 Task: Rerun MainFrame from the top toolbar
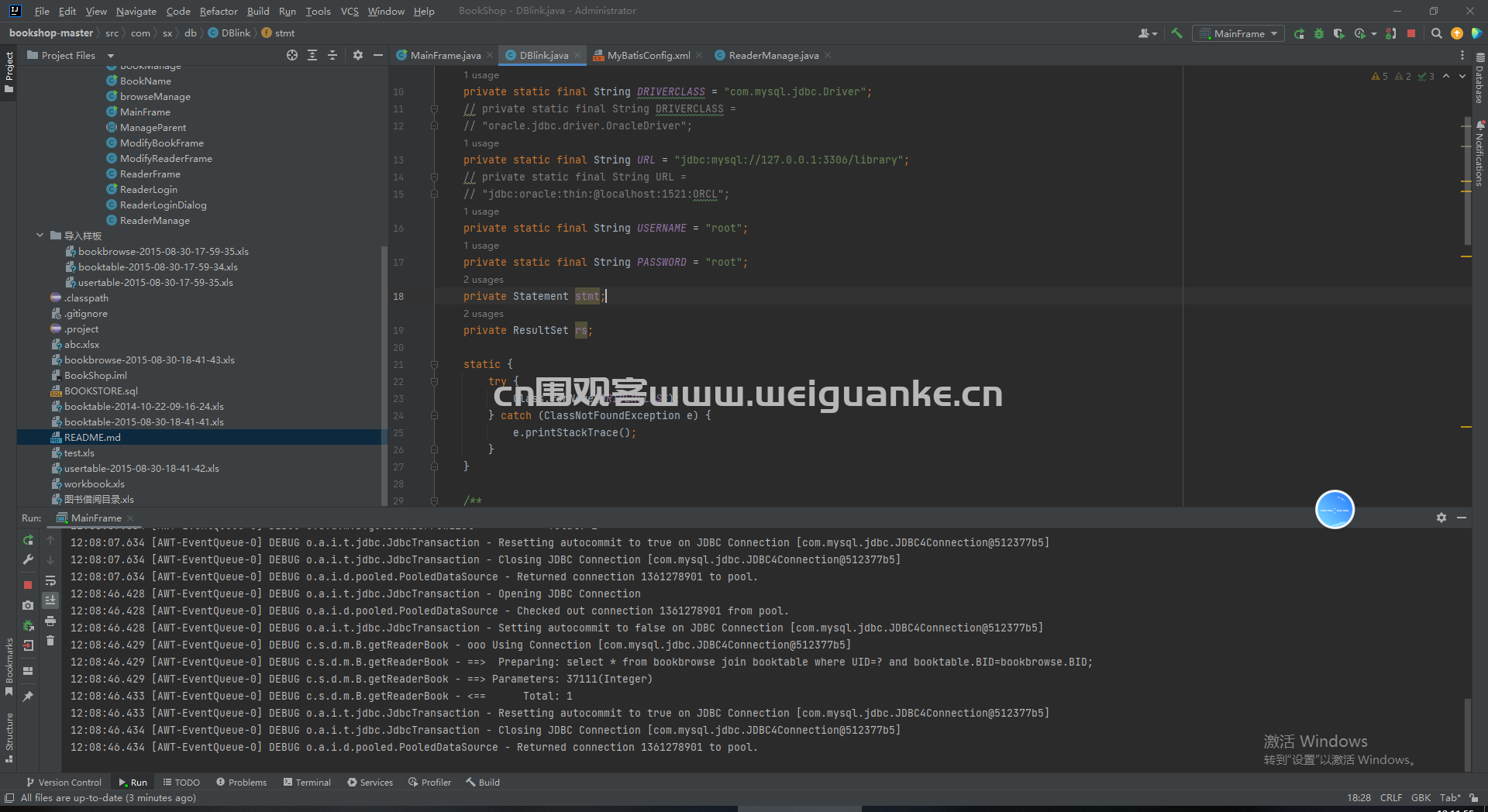(x=1299, y=33)
